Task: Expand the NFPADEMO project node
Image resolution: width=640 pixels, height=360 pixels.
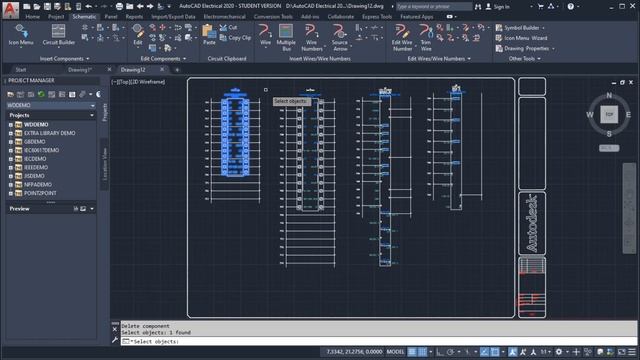Action: click(11, 184)
